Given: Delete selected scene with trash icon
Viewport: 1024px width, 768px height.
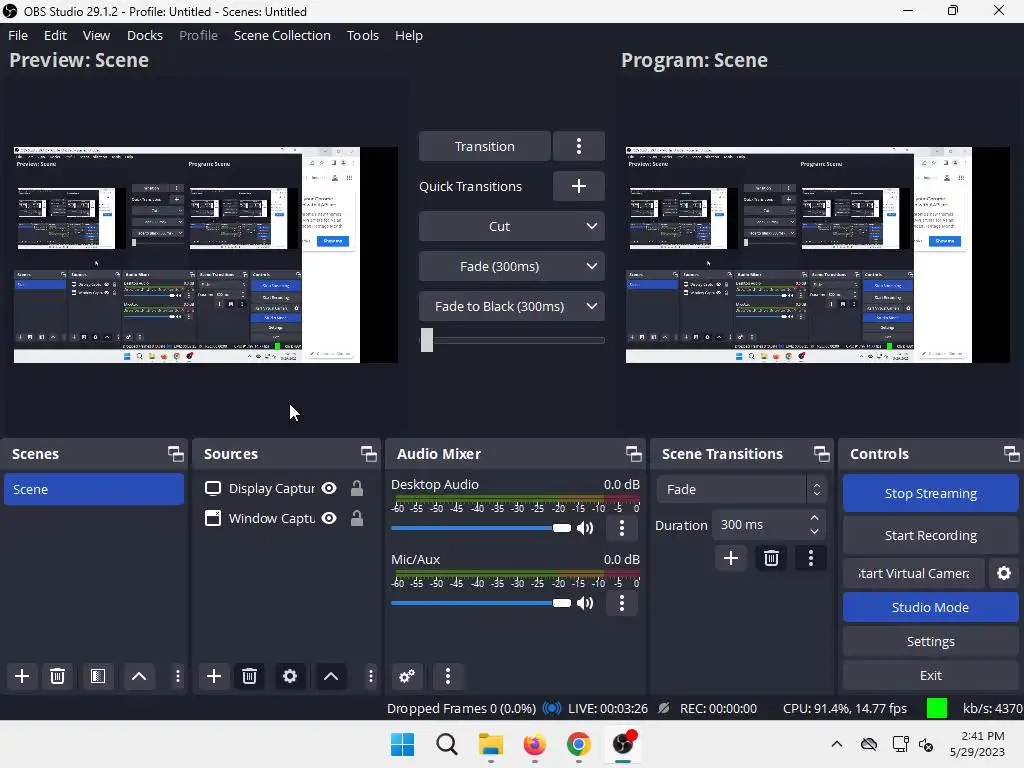Looking at the screenshot, I should tap(57, 676).
